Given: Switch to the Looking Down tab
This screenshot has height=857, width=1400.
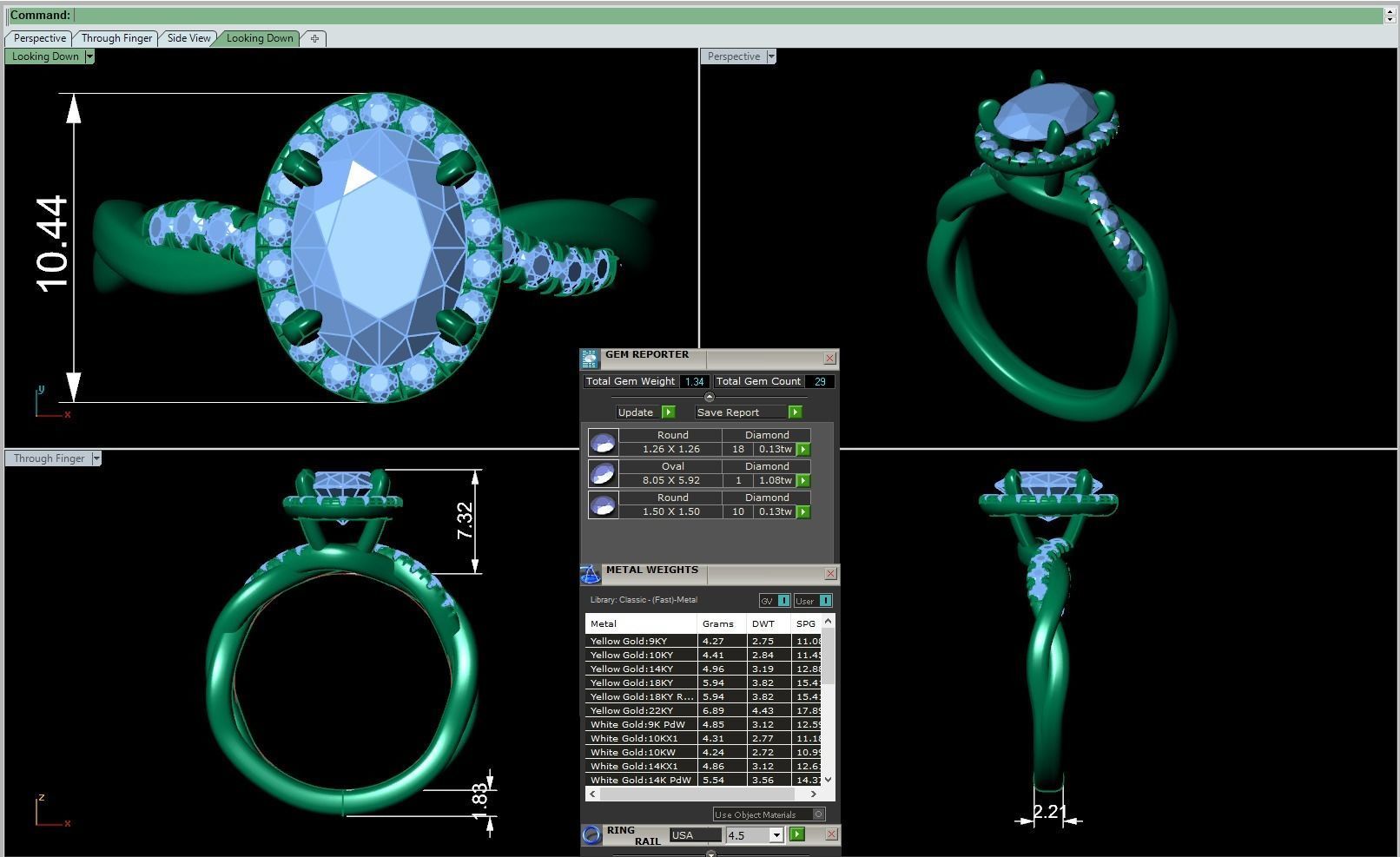Looking at the screenshot, I should (x=260, y=38).
